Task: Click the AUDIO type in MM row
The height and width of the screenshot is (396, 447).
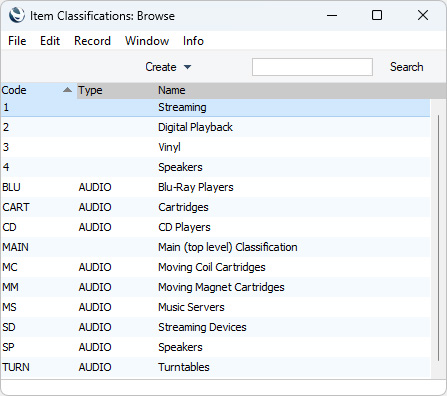Action: pyautogui.click(x=95, y=287)
